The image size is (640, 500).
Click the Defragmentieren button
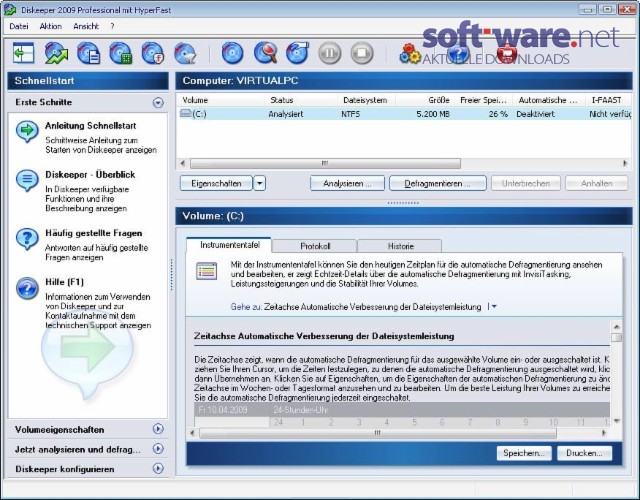tap(438, 183)
